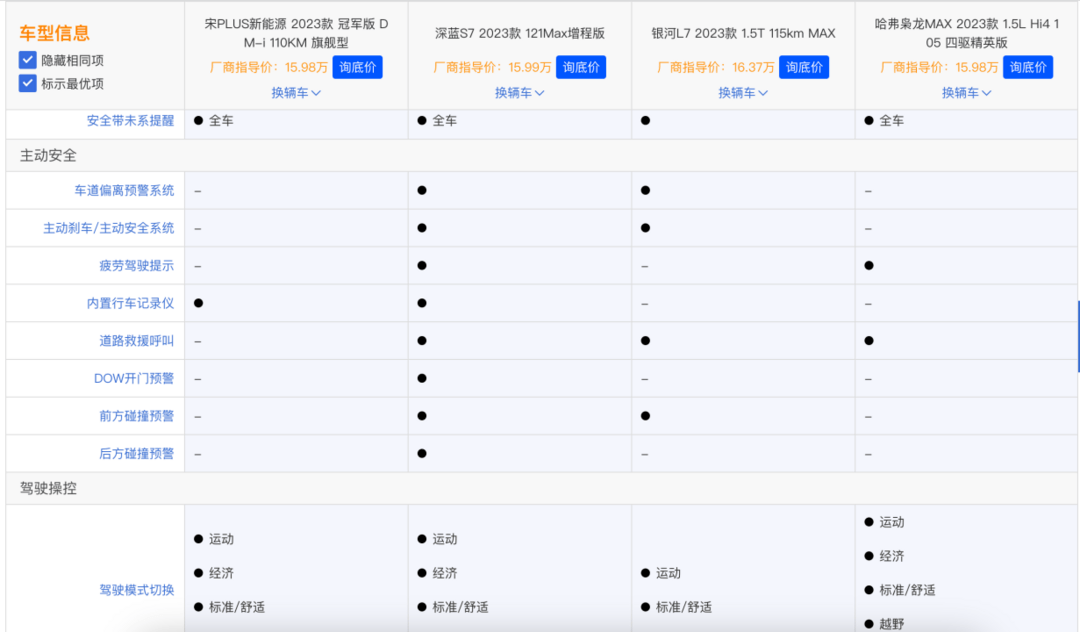The image size is (1080, 632).
Task: Click 运动 drive mode for 宋PLUS新能源
Action: (214, 539)
